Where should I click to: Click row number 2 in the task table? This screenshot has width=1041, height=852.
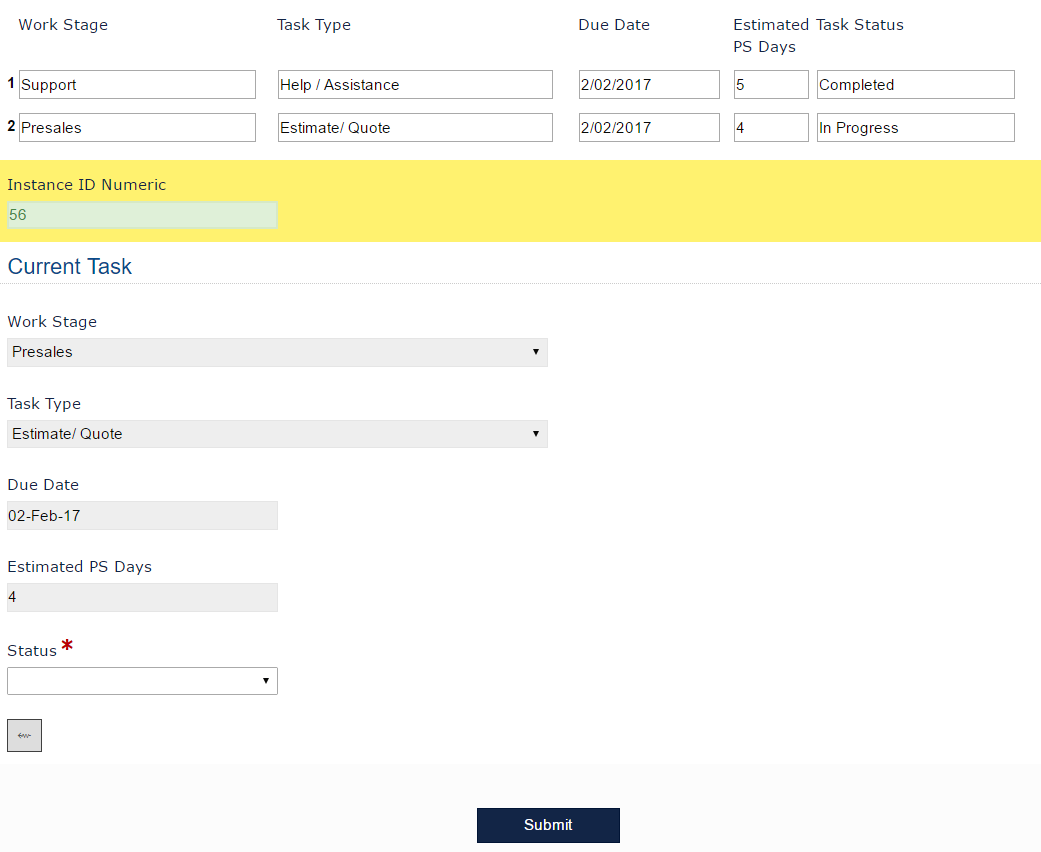(11, 126)
